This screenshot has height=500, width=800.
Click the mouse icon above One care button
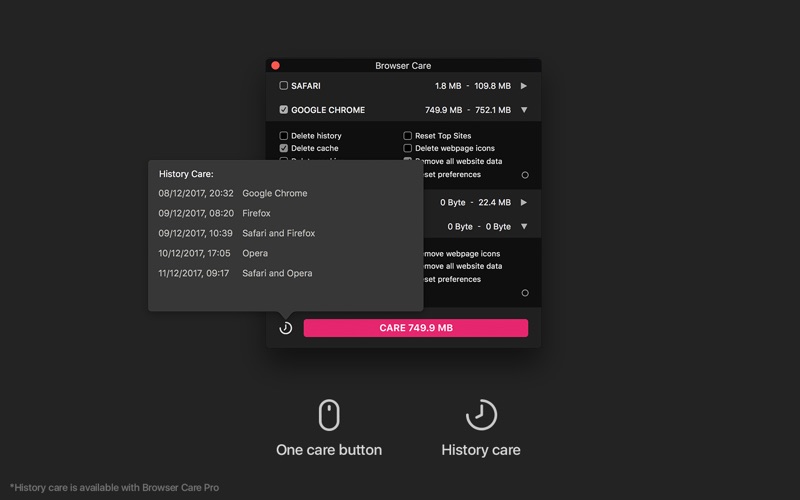pos(329,415)
